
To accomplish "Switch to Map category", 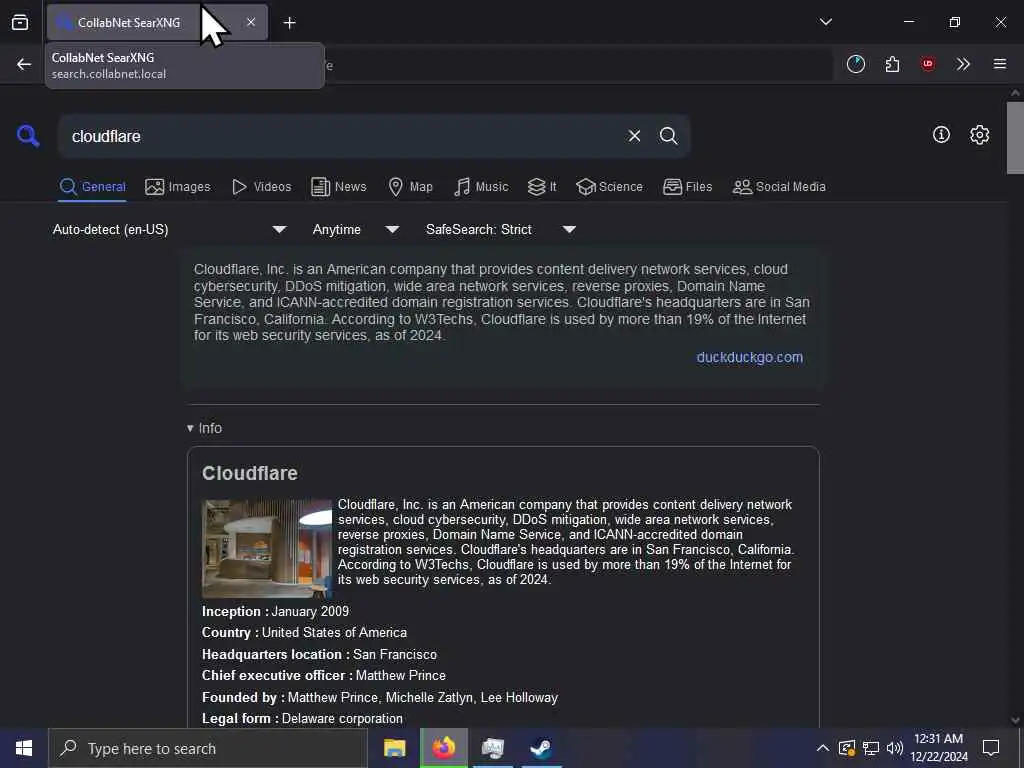I will click(411, 187).
